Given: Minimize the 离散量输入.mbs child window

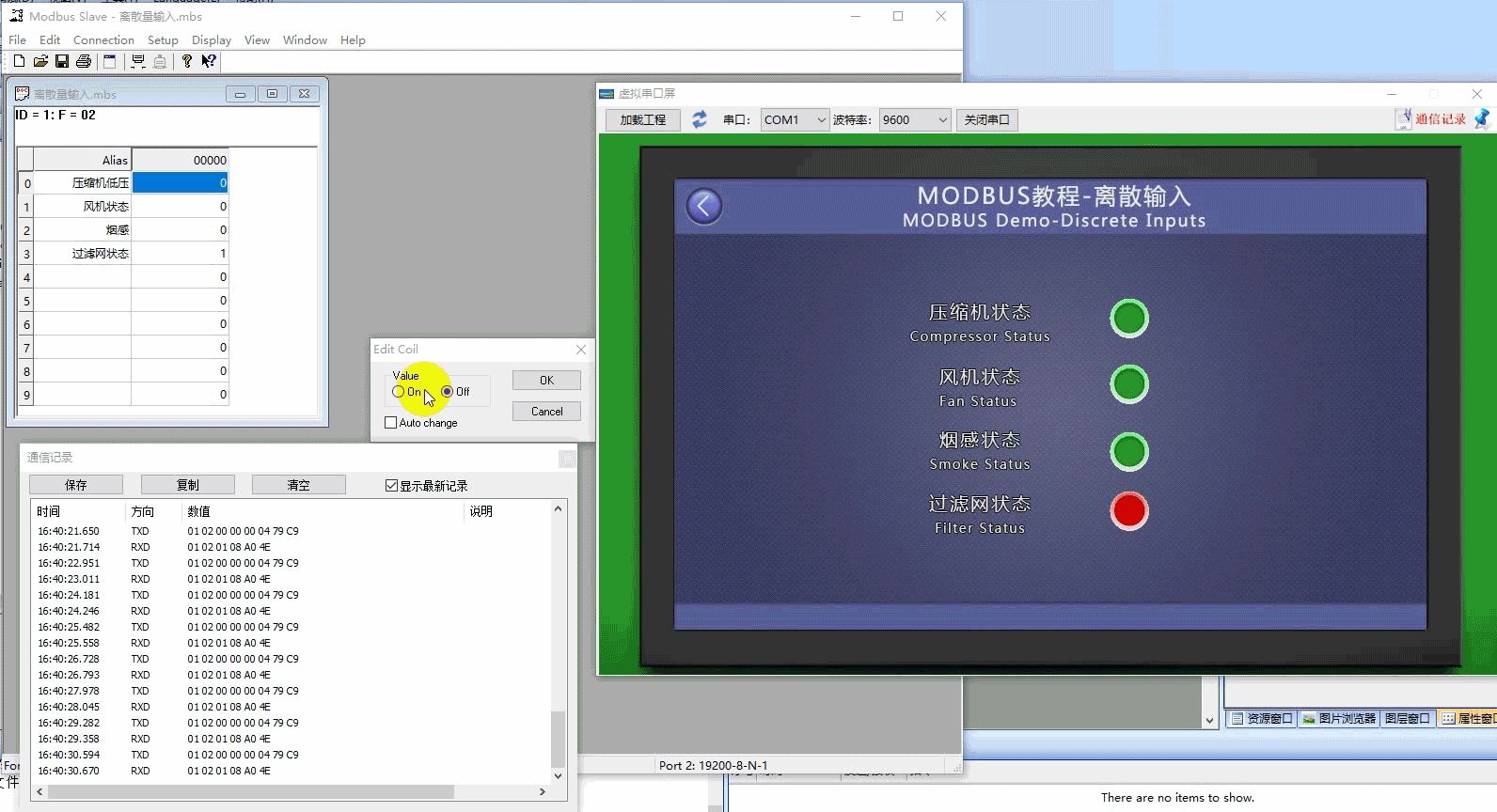Looking at the screenshot, I should 240,94.
